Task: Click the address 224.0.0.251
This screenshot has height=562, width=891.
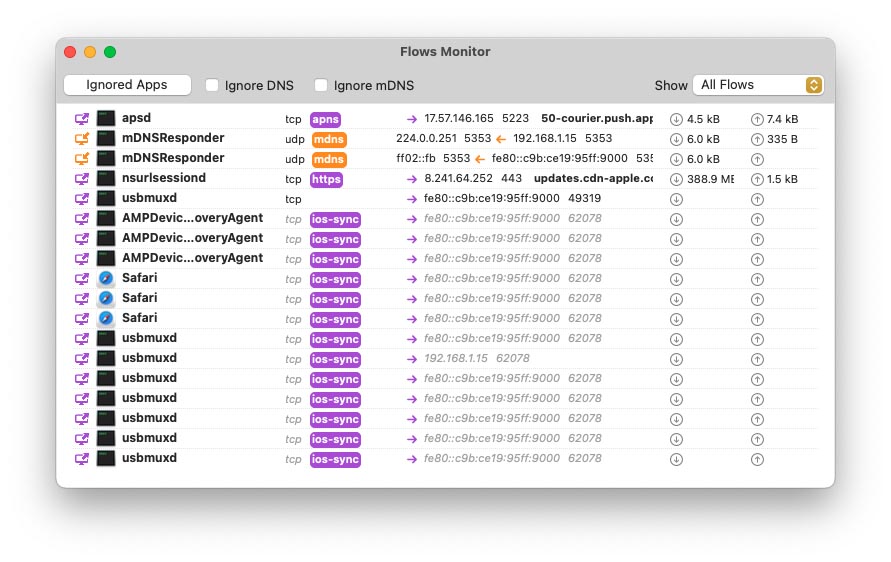Action: [426, 138]
